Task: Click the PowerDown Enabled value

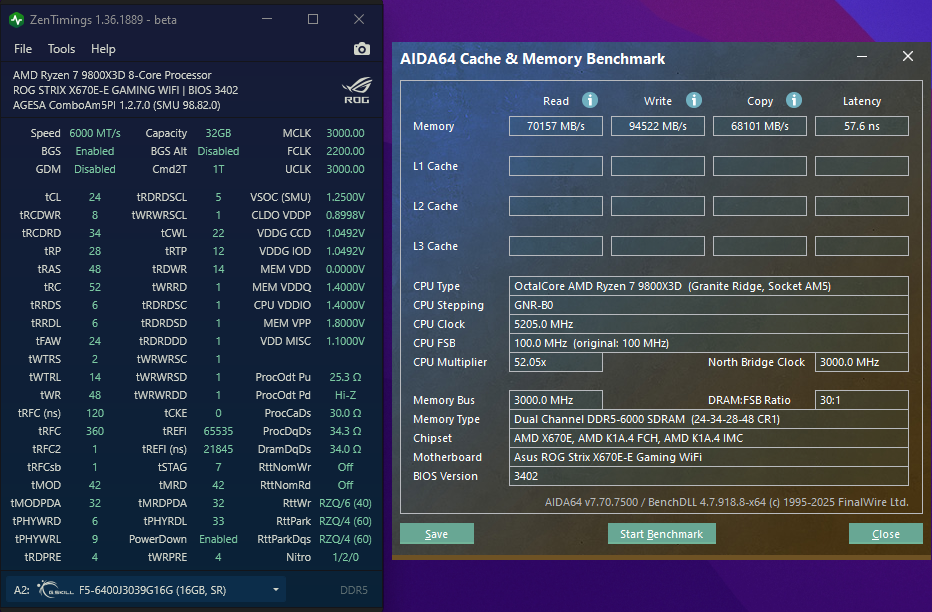Action: tap(218, 539)
